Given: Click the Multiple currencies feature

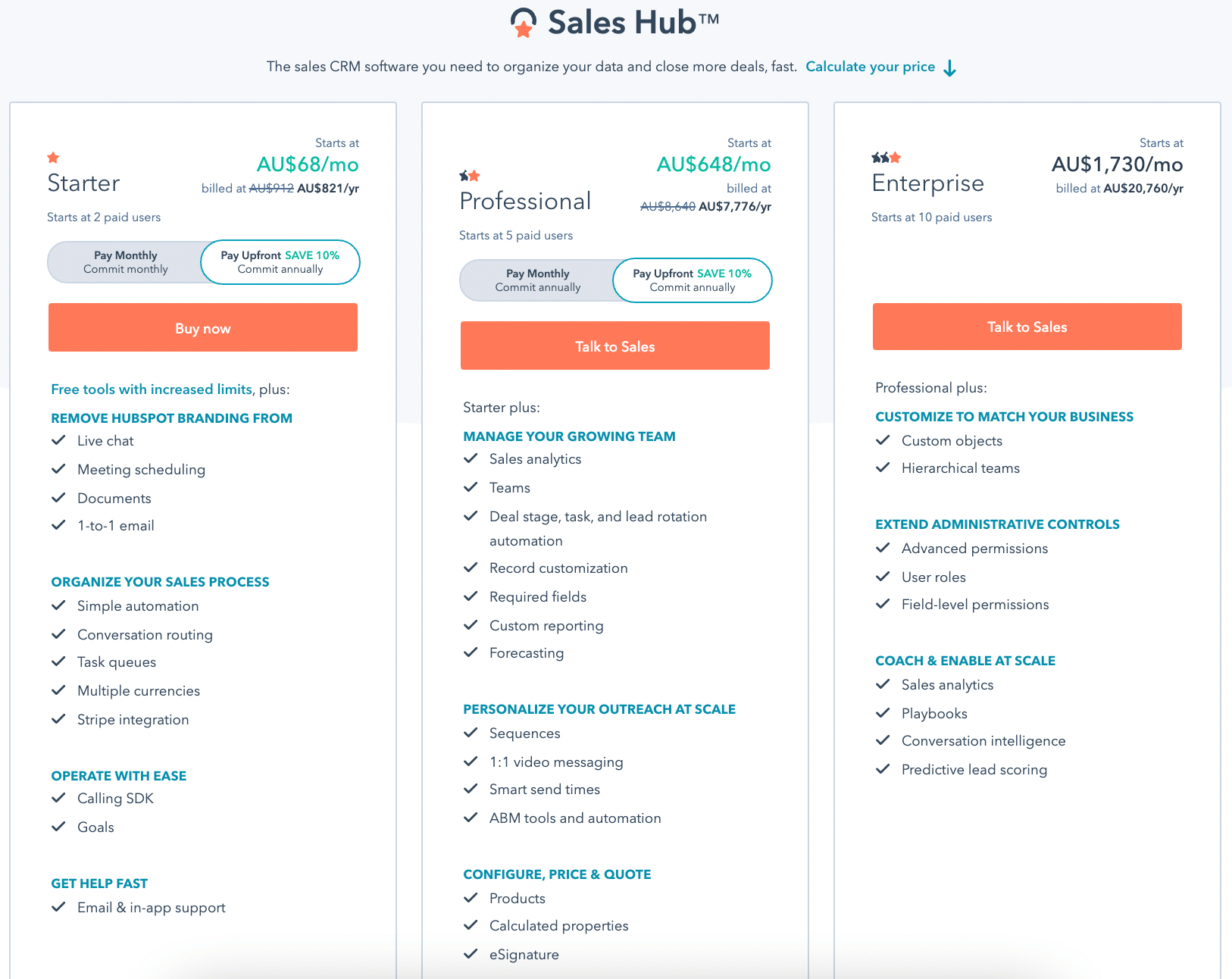Looking at the screenshot, I should 139,691.
